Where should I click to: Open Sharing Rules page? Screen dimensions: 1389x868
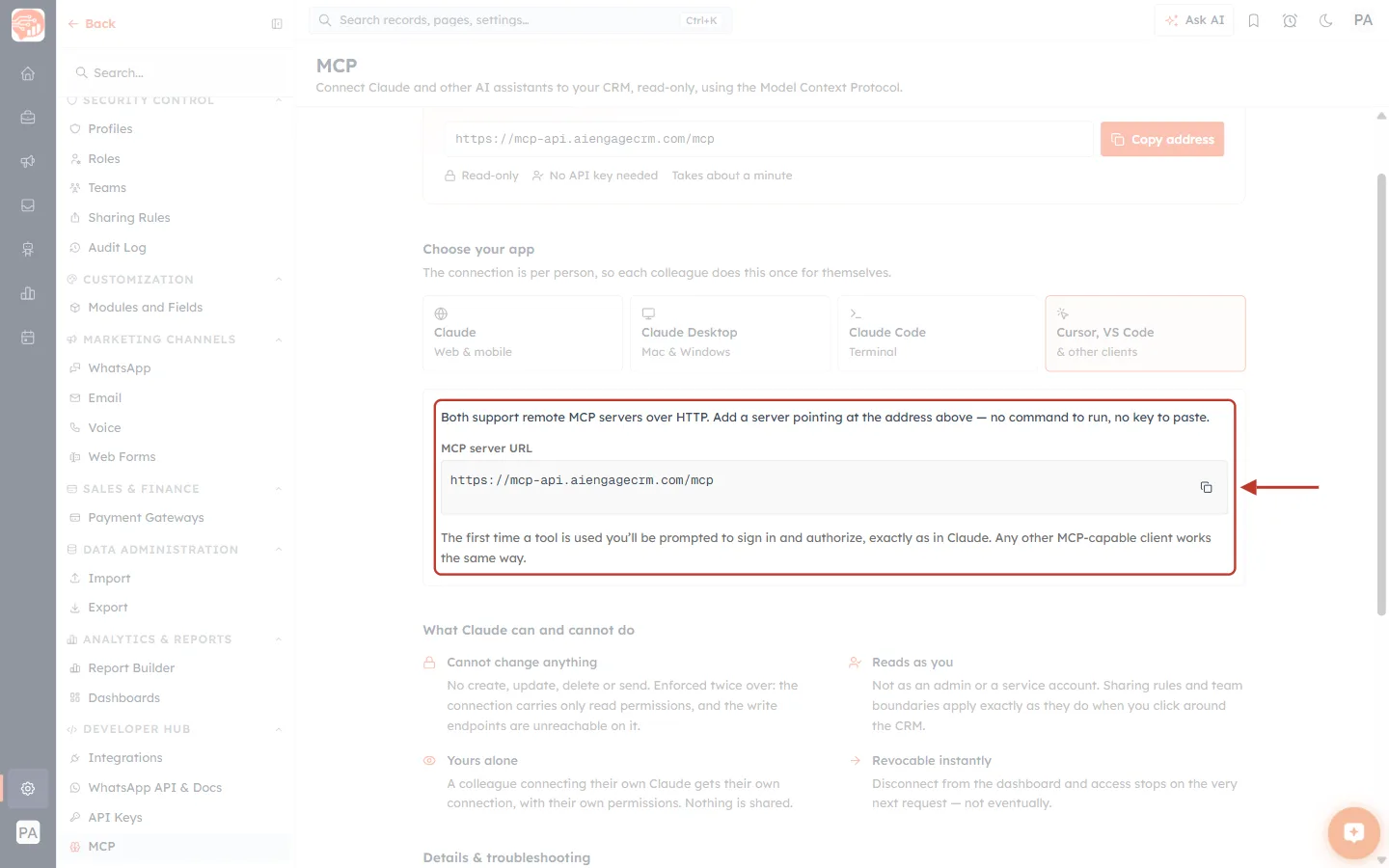click(177, 218)
